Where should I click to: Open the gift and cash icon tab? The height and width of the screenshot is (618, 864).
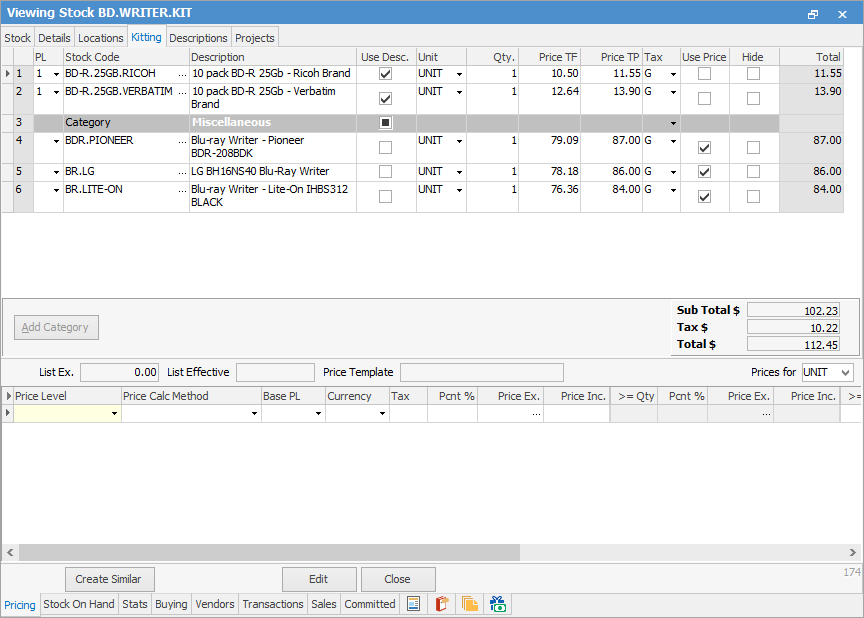click(497, 604)
